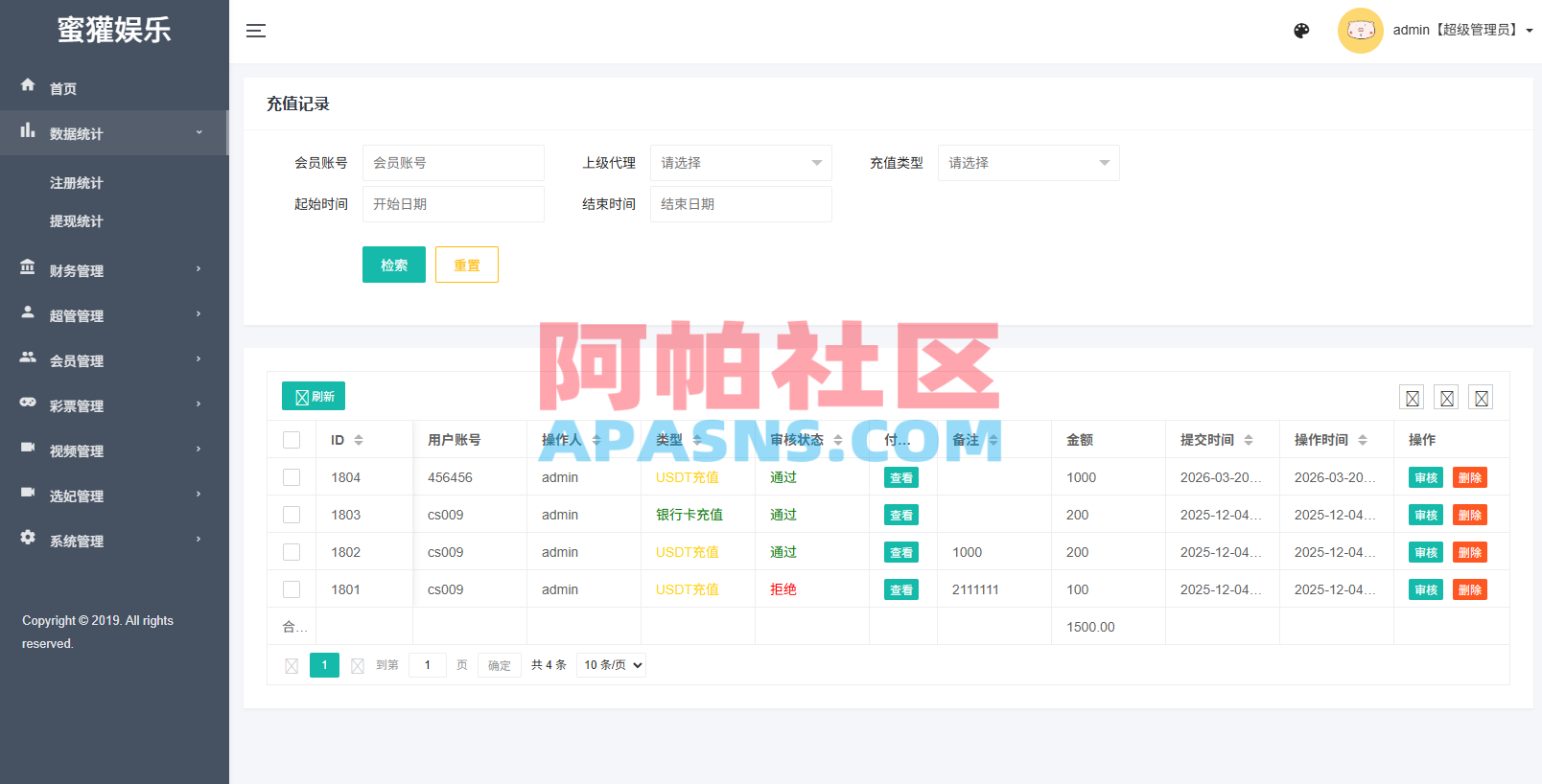Open the 上级代理 dropdown

pos(741,163)
